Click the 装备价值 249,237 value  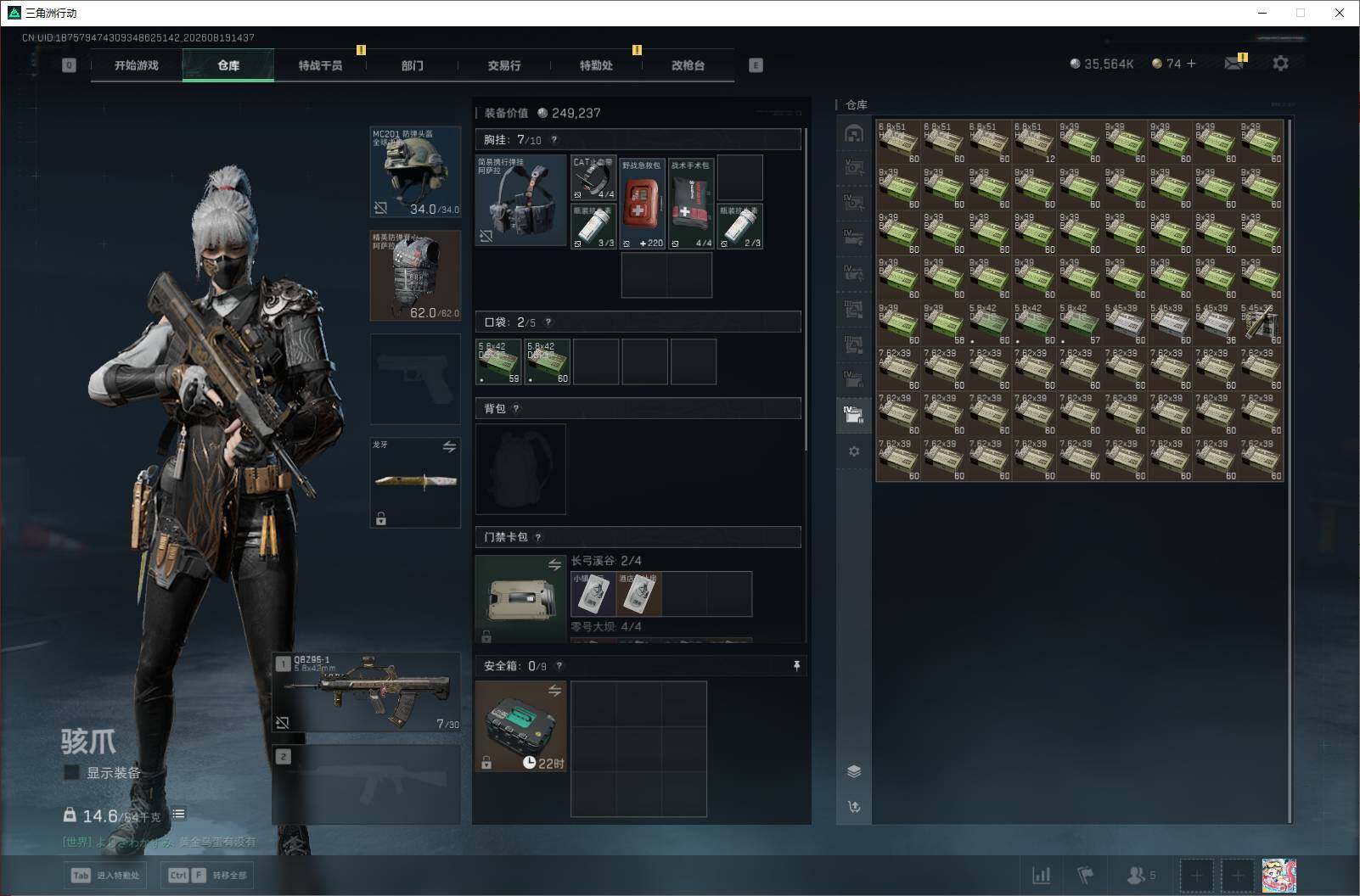click(x=542, y=113)
